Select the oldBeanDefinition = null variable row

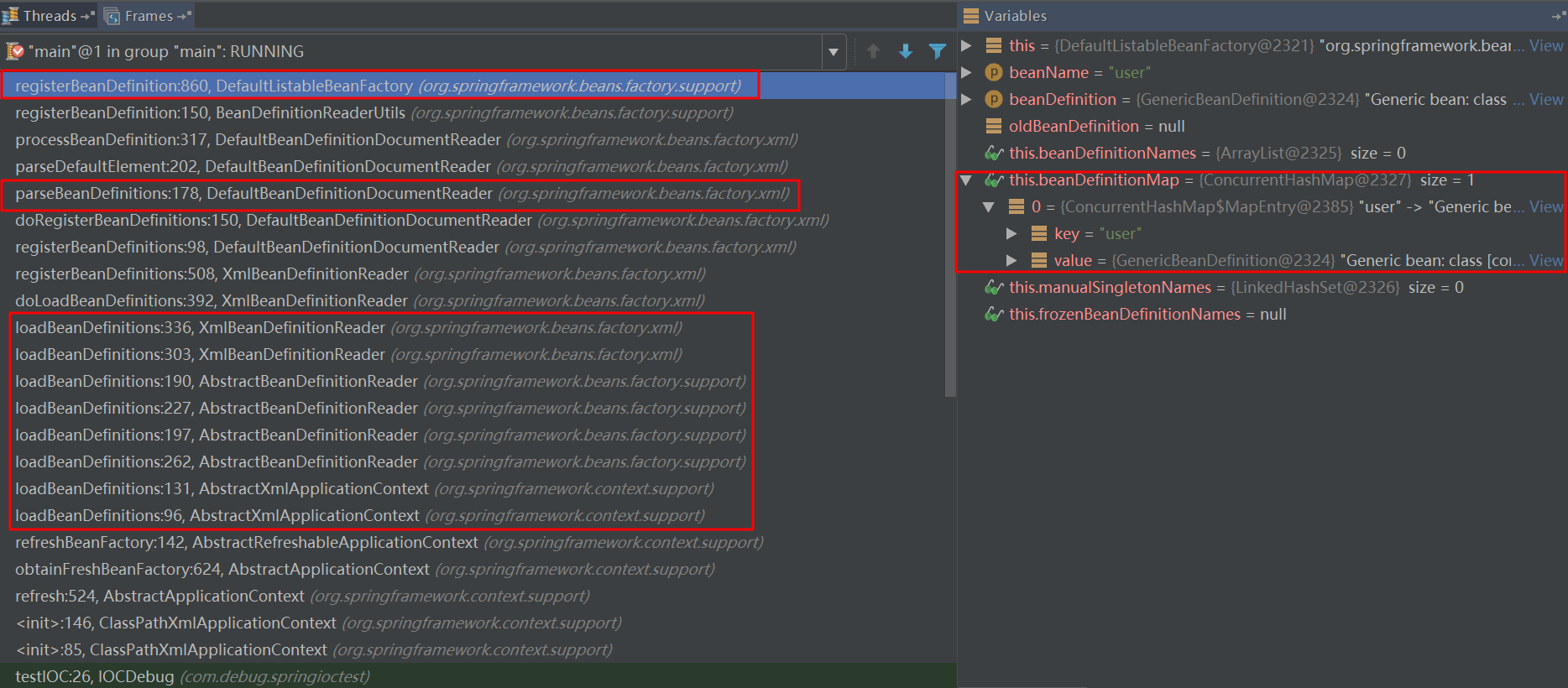pyautogui.click(x=1262, y=126)
